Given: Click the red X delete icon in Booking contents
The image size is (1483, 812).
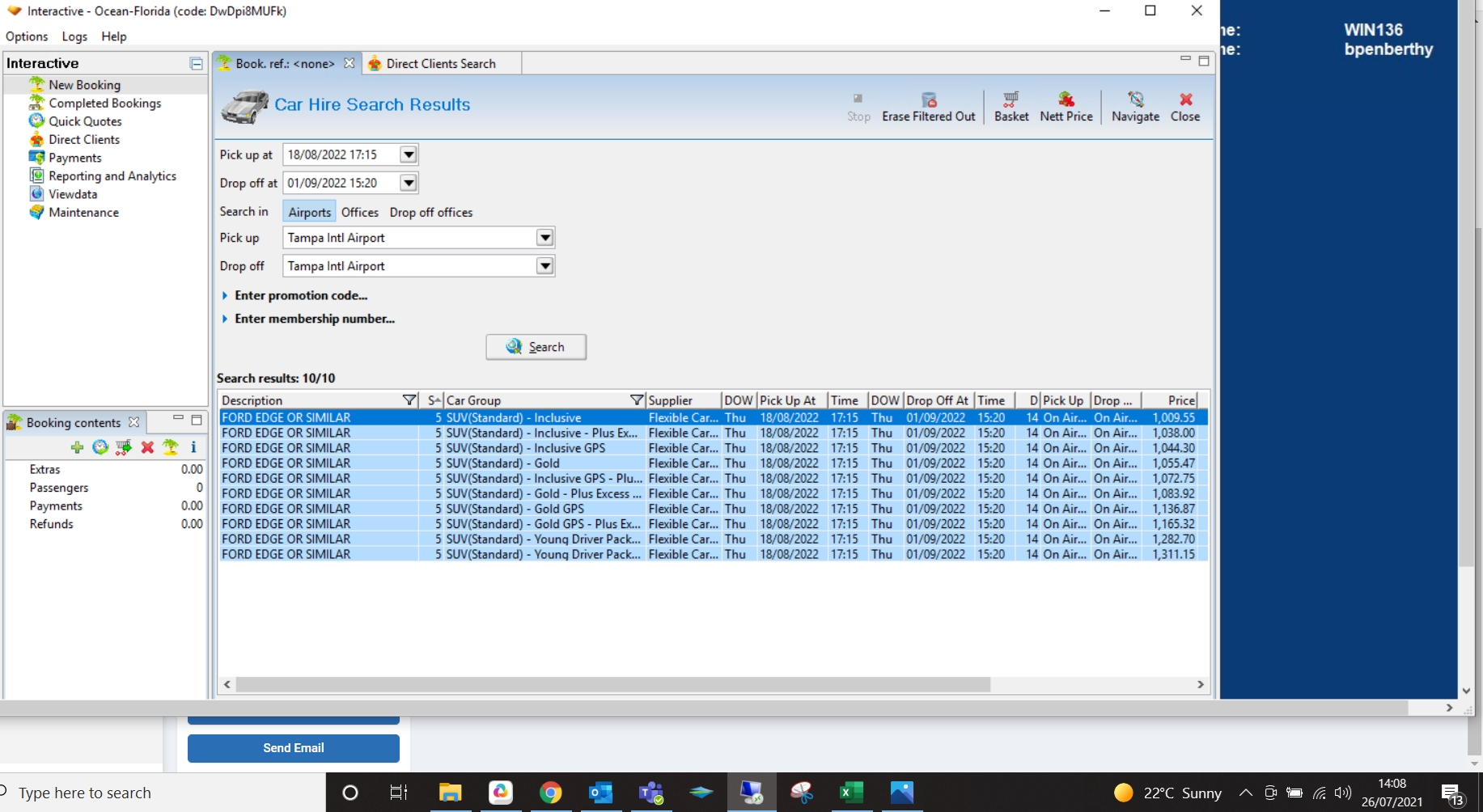Looking at the screenshot, I should 147,447.
